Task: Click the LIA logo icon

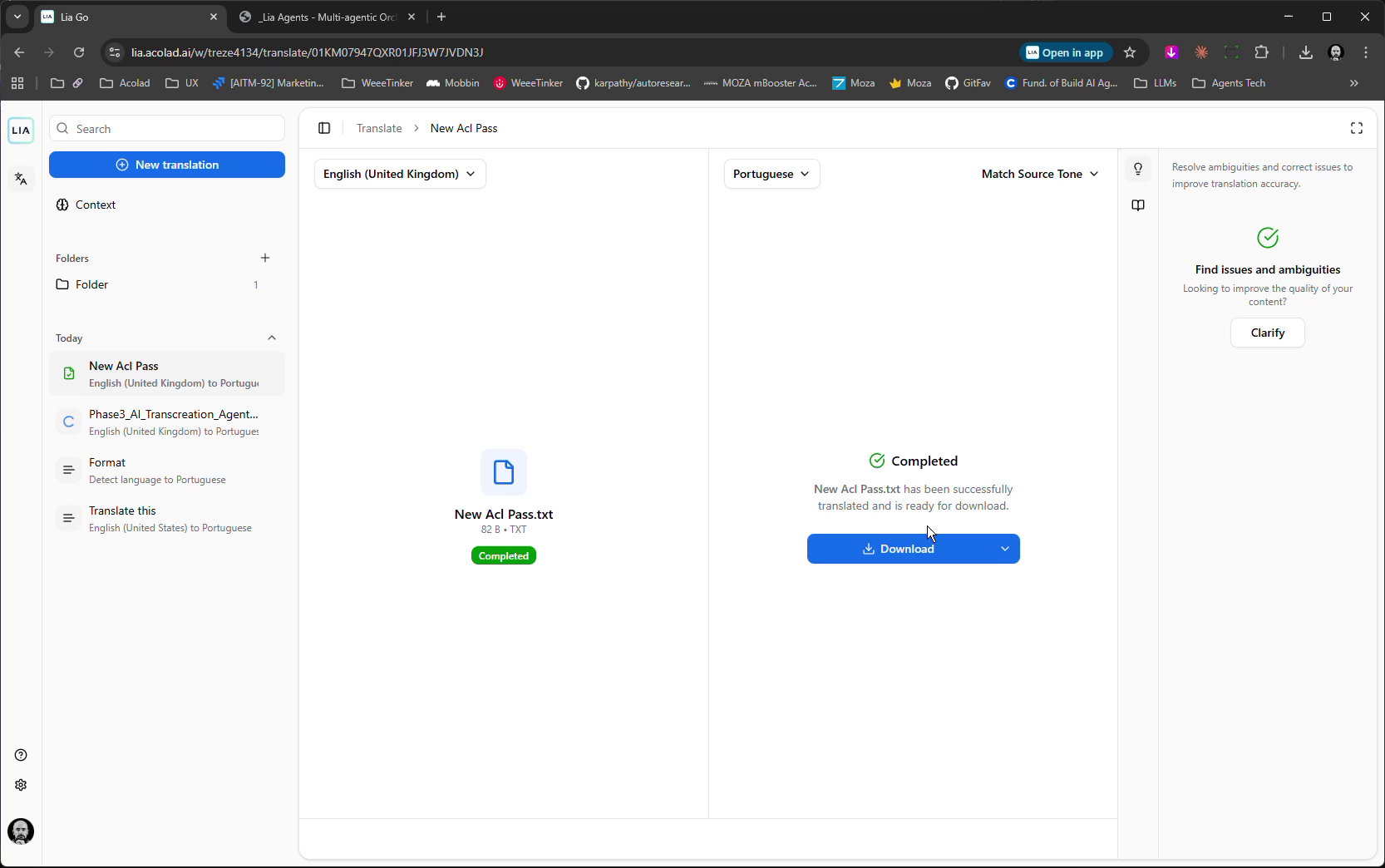Action: (x=21, y=131)
